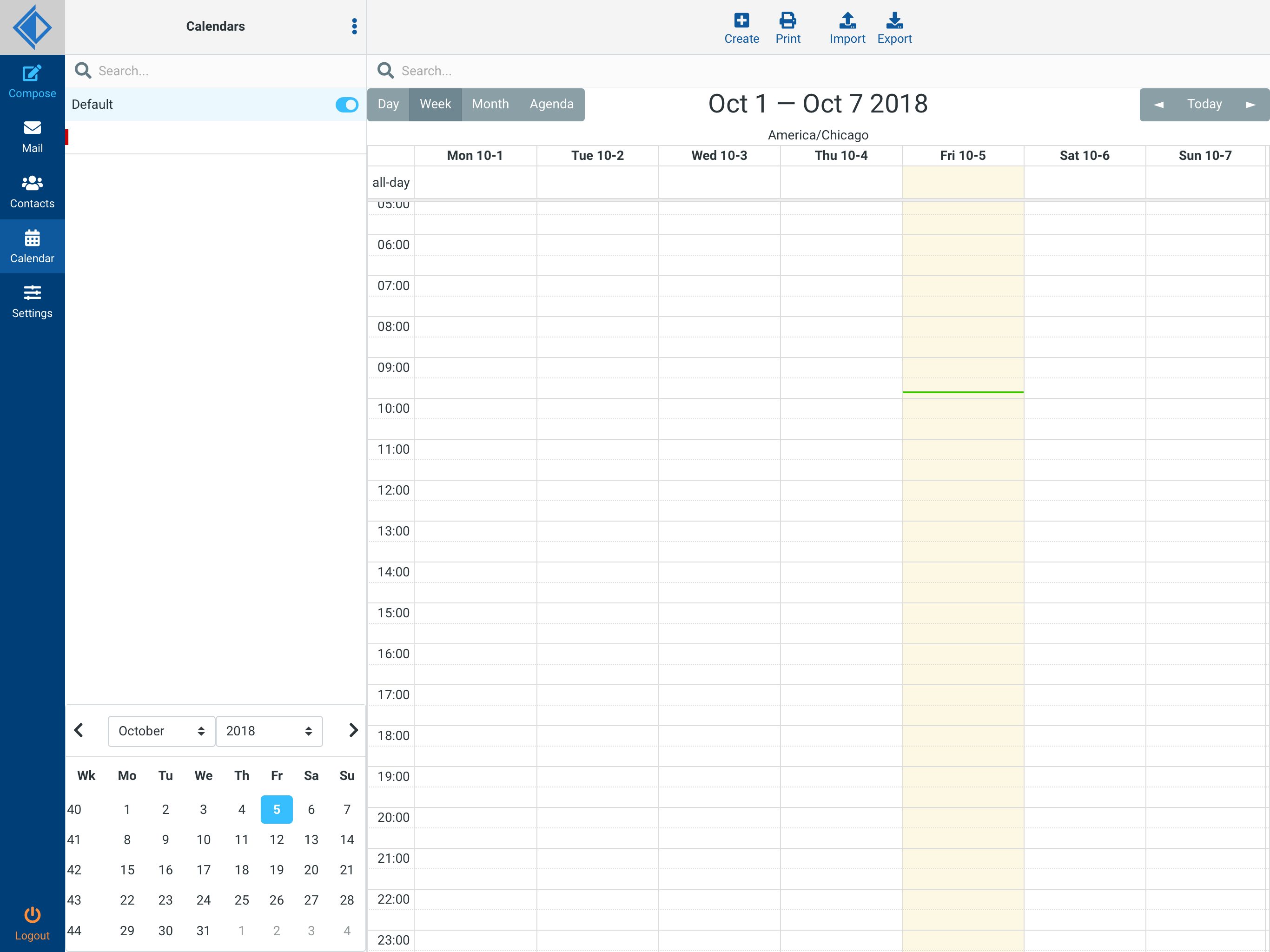Open Contacts from the sidebar
1270x952 pixels.
pyautogui.click(x=32, y=192)
